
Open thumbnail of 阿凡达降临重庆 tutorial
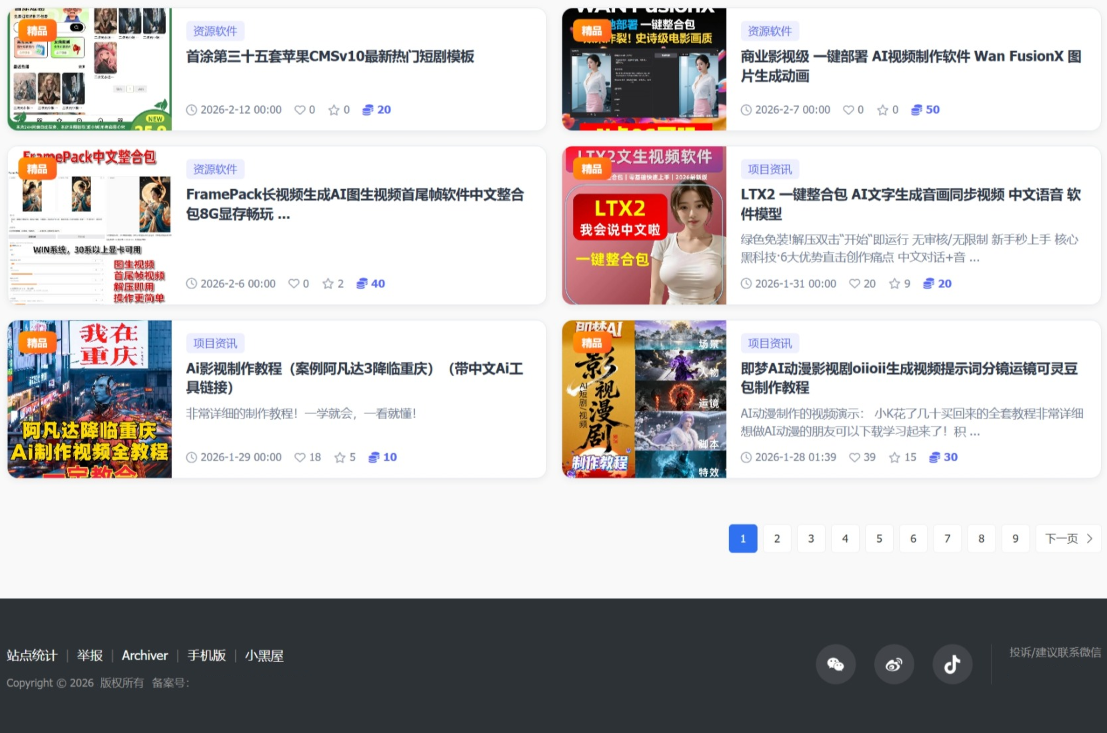90,399
